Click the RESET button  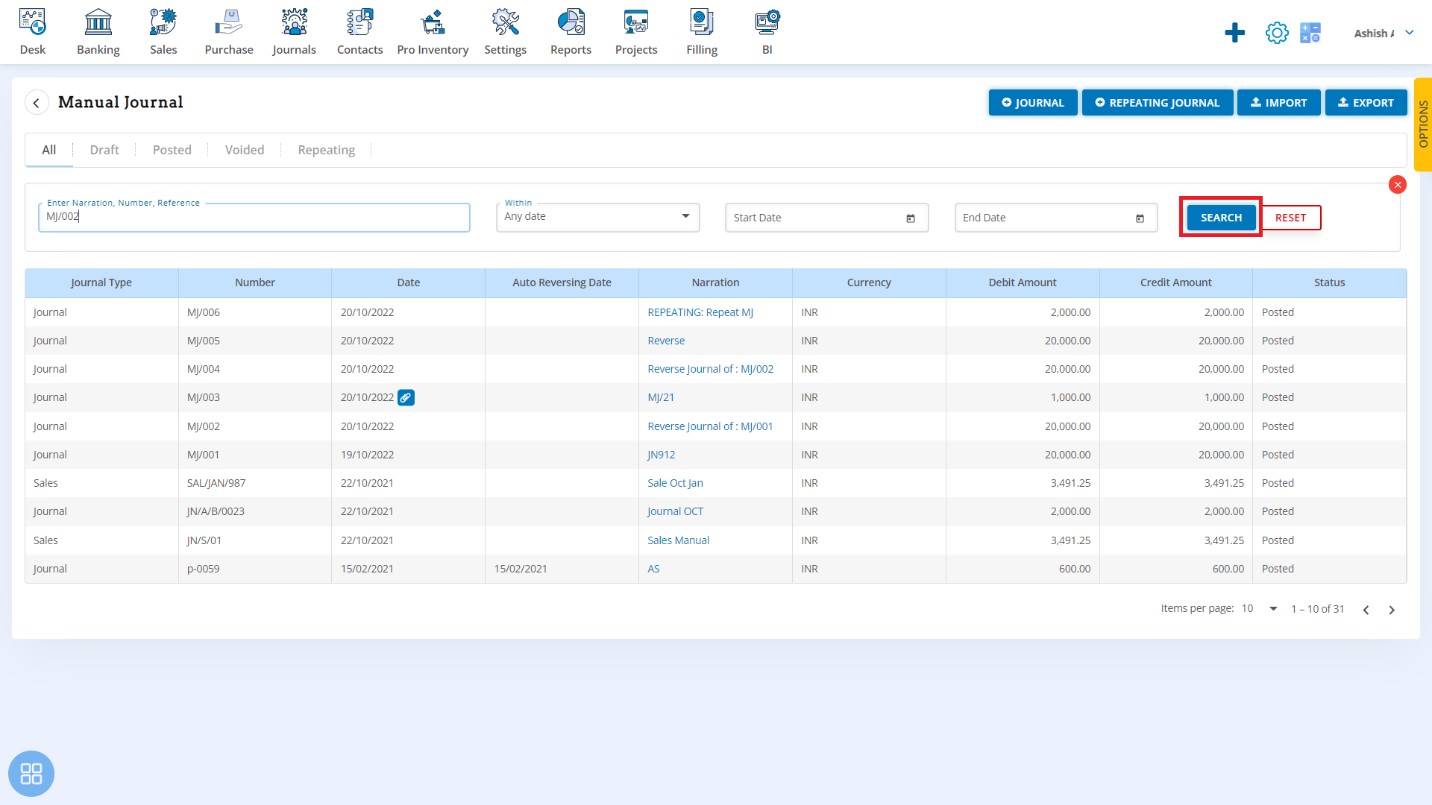click(1291, 217)
